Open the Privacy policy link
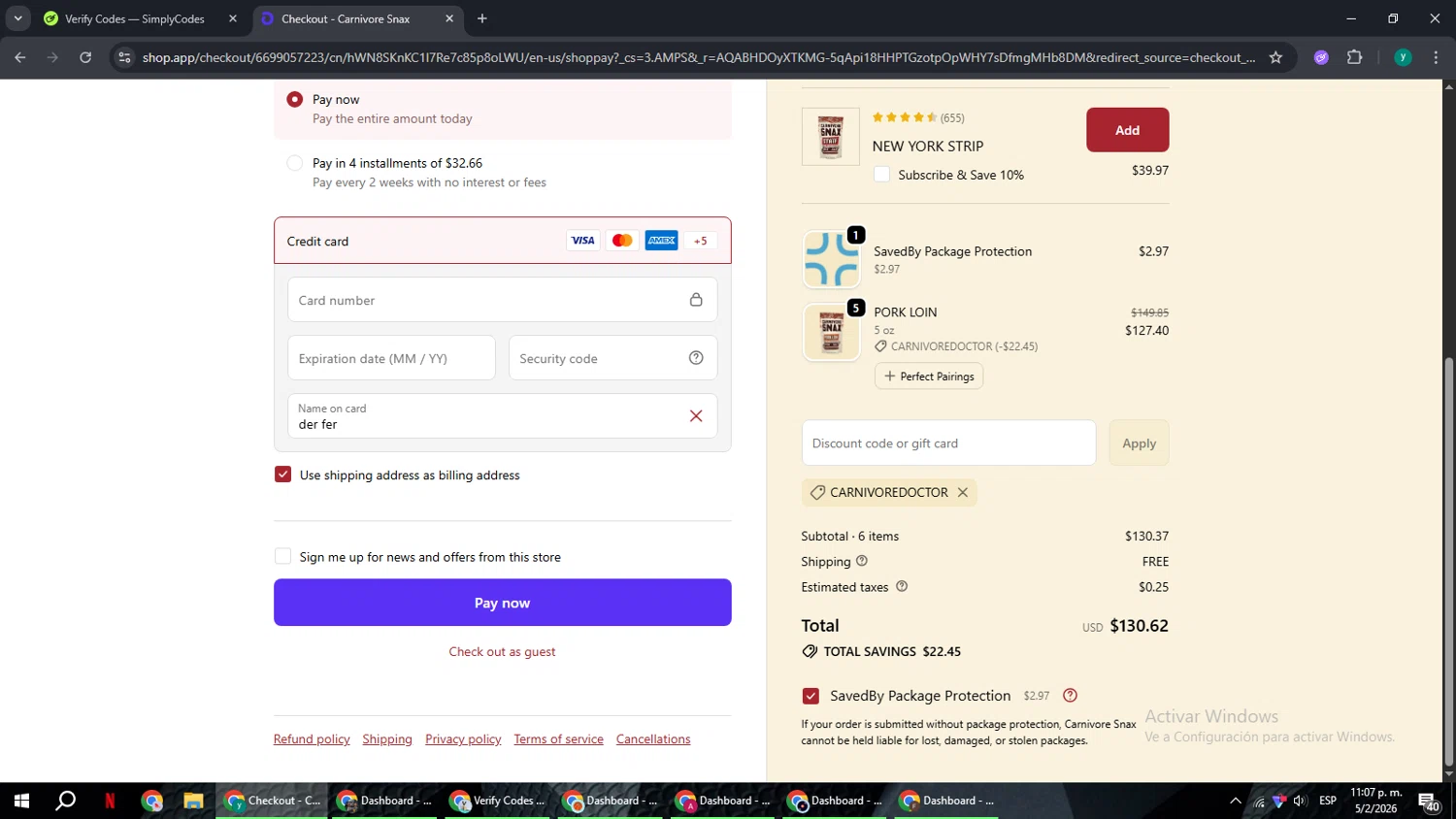 point(463,739)
